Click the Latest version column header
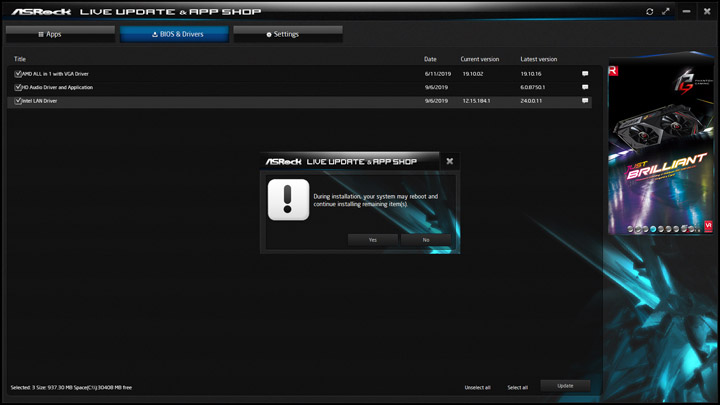Screen dimensions: 720x405 [539, 59]
